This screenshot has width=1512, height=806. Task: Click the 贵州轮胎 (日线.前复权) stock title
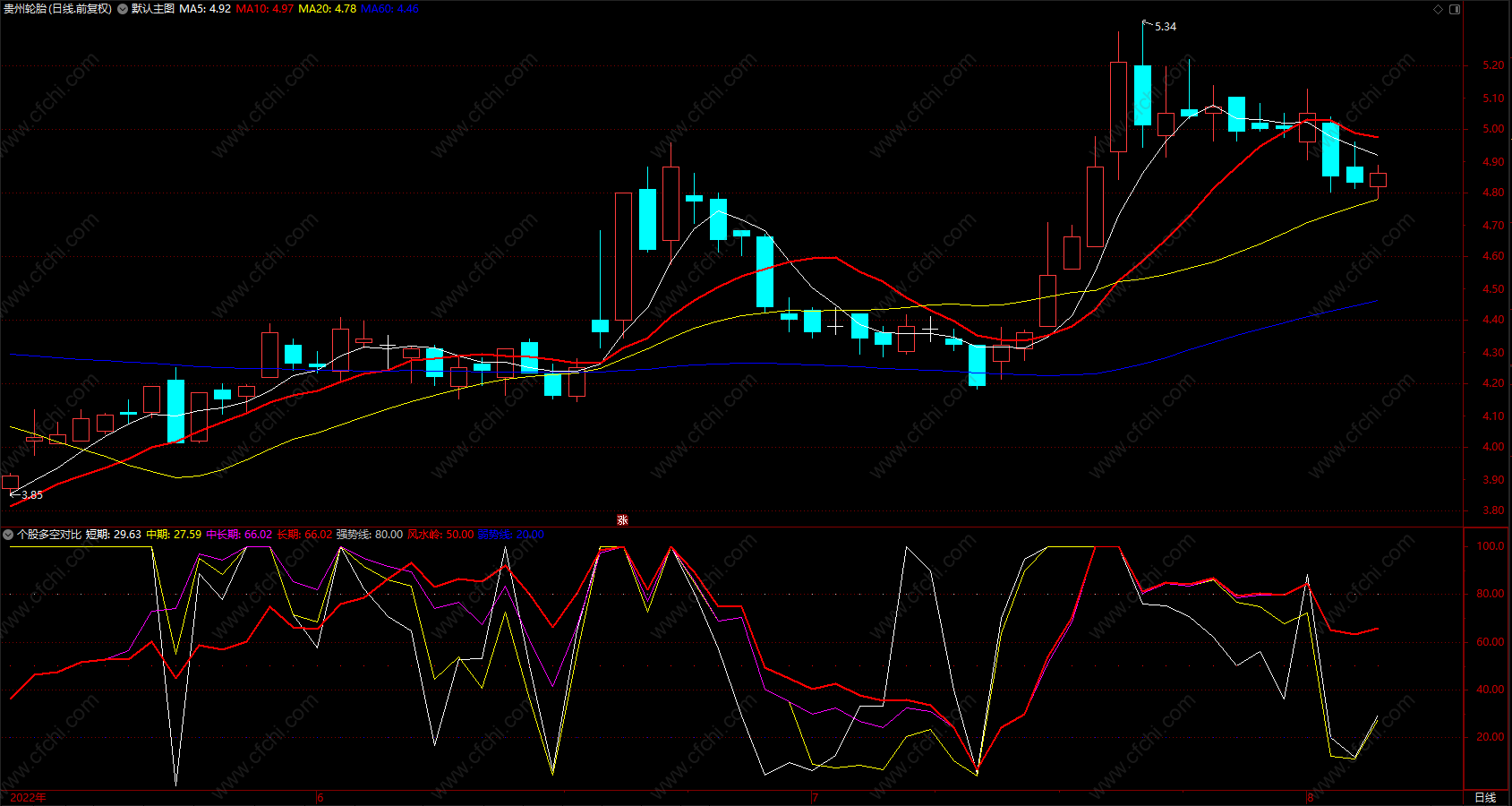(x=58, y=9)
